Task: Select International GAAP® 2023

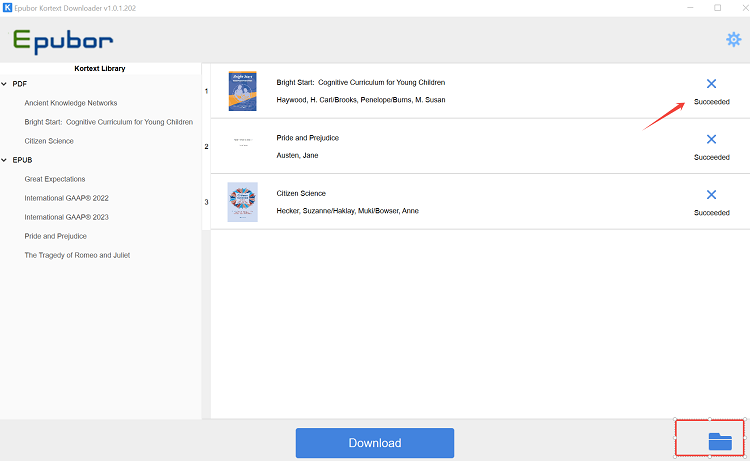Action: pos(66,217)
